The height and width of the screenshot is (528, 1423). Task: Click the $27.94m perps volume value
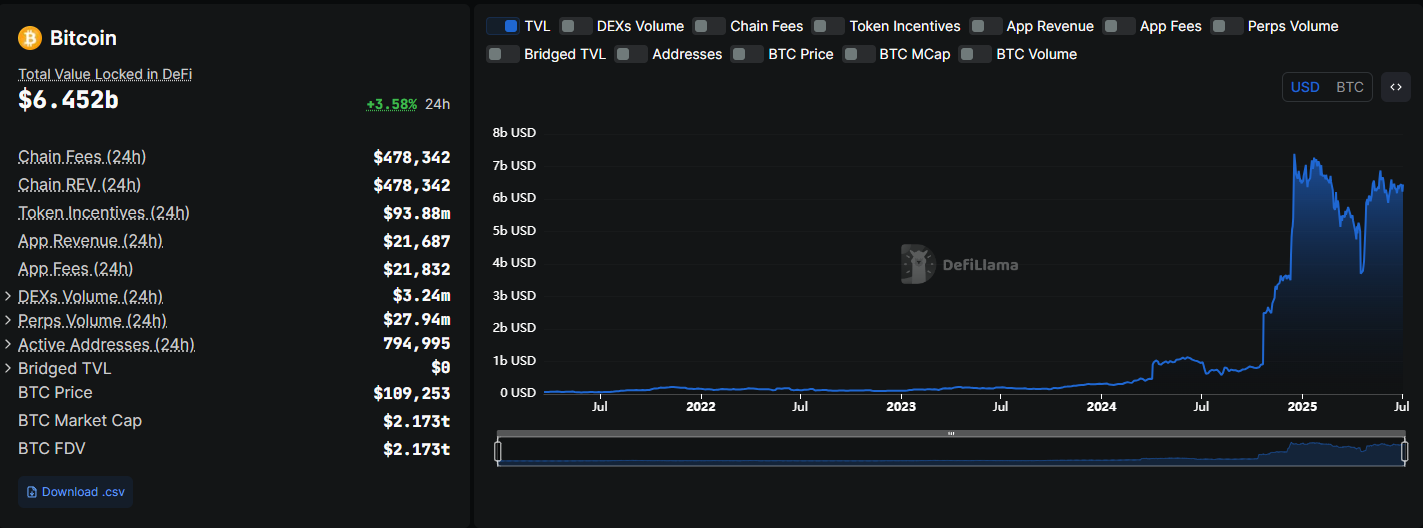pos(416,321)
